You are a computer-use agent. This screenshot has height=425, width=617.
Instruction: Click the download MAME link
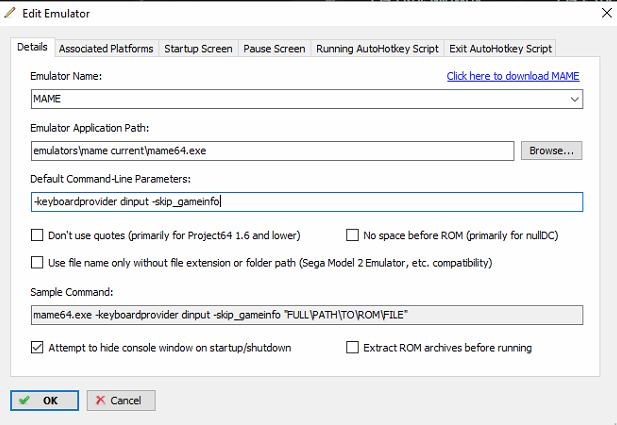point(513,76)
